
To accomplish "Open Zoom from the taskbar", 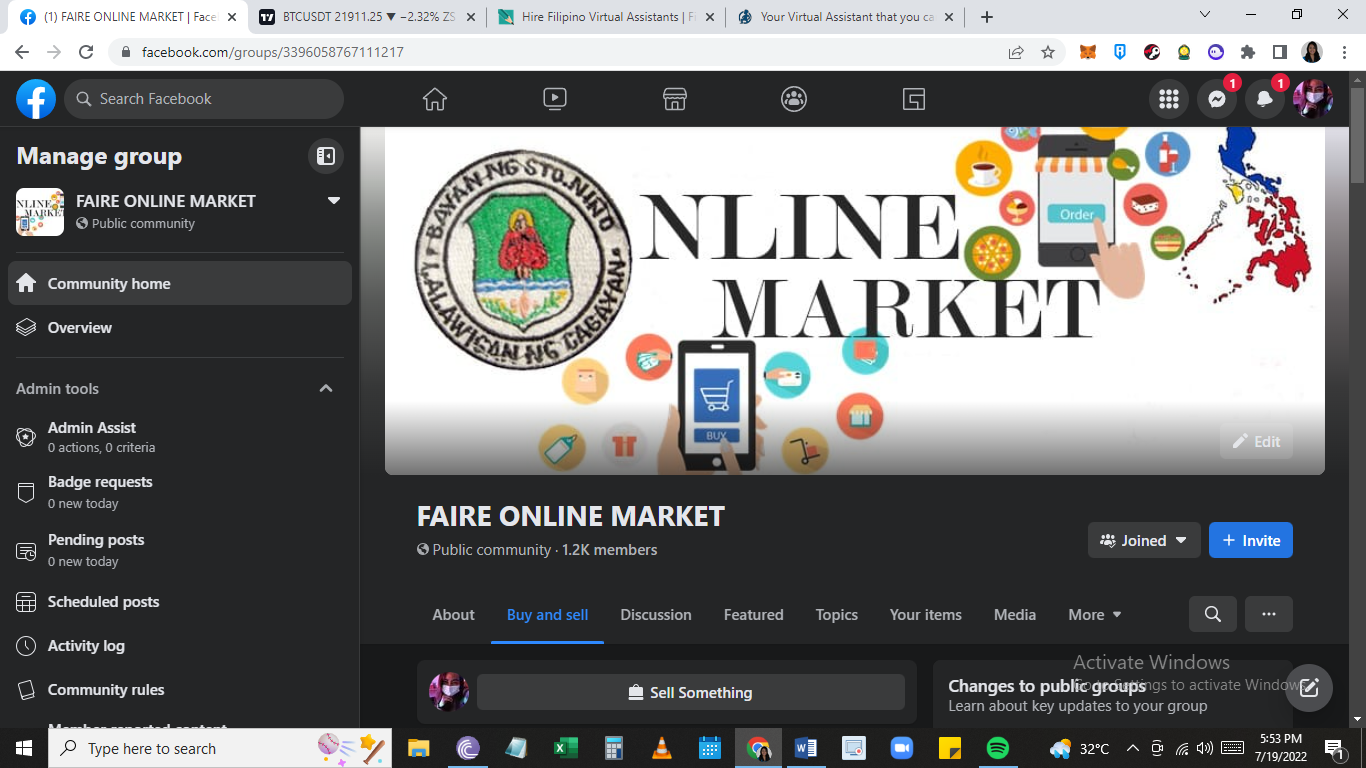I will pos(902,748).
